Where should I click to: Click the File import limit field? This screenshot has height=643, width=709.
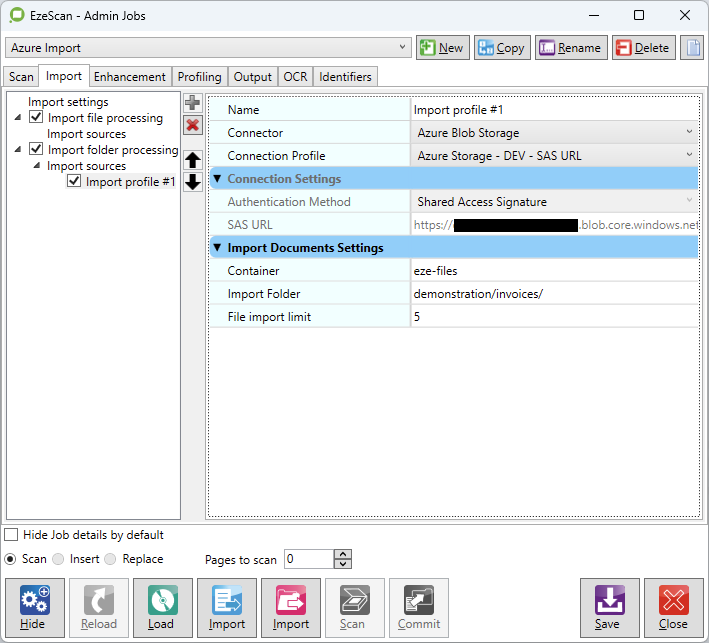point(553,317)
